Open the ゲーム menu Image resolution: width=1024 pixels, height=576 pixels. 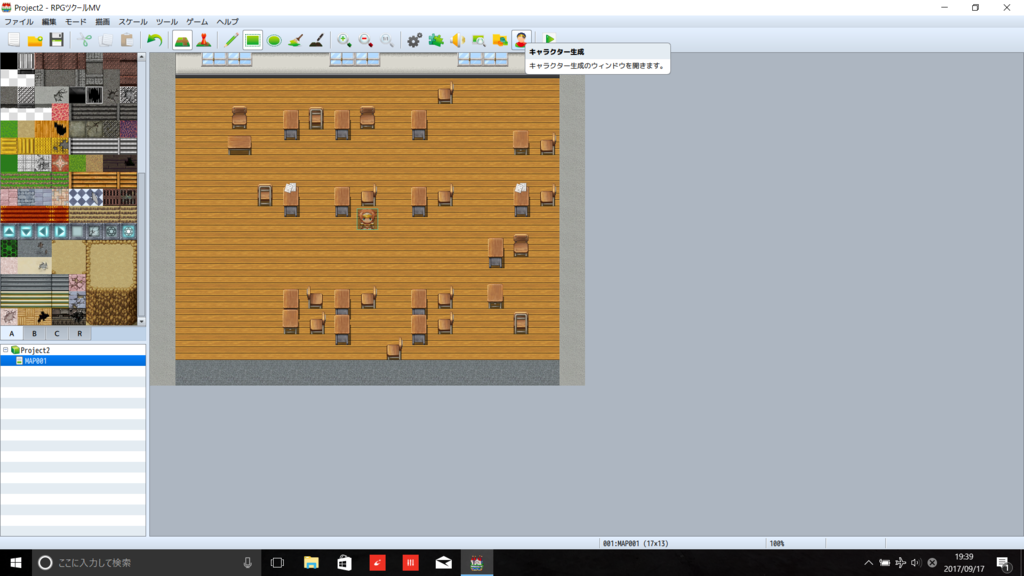[x=197, y=22]
